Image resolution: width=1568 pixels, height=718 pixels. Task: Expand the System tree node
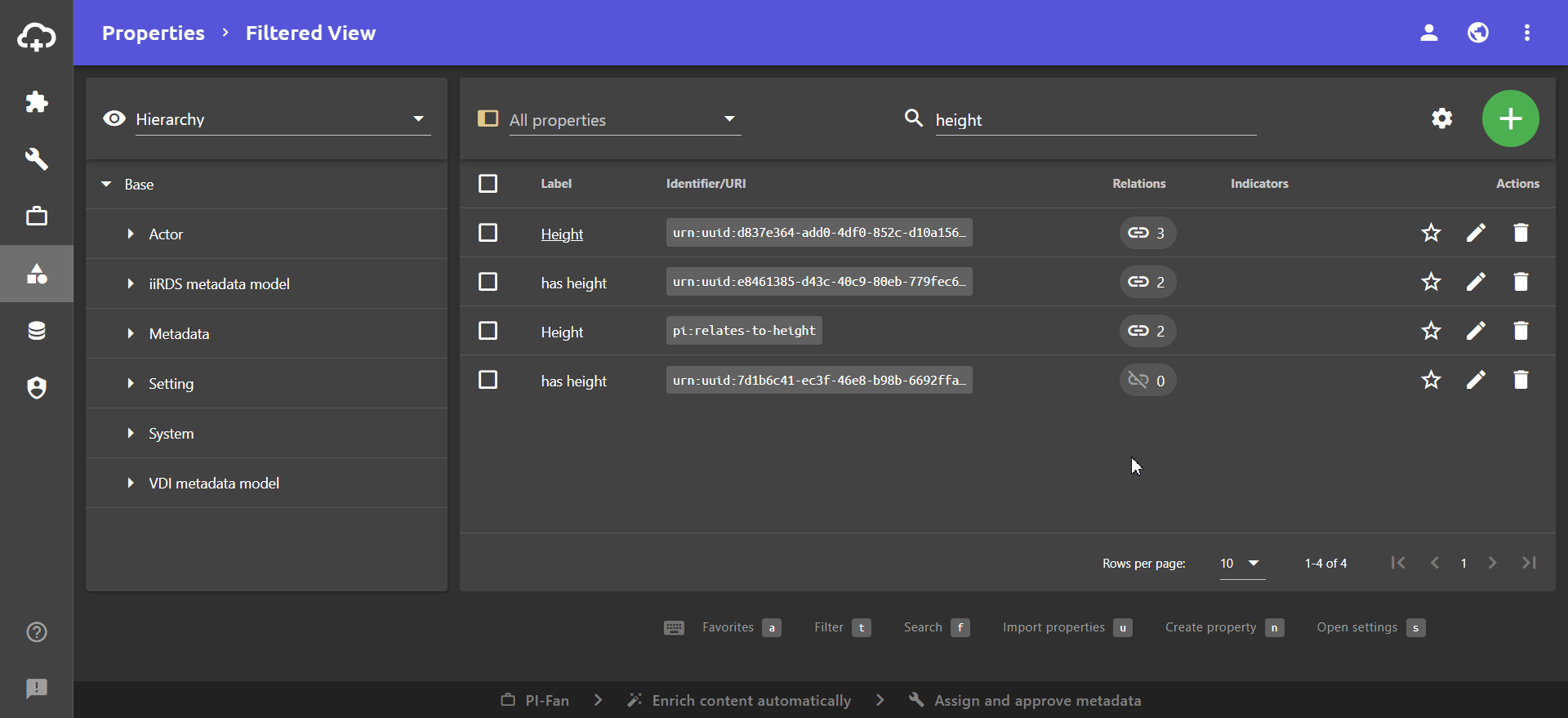coord(131,434)
